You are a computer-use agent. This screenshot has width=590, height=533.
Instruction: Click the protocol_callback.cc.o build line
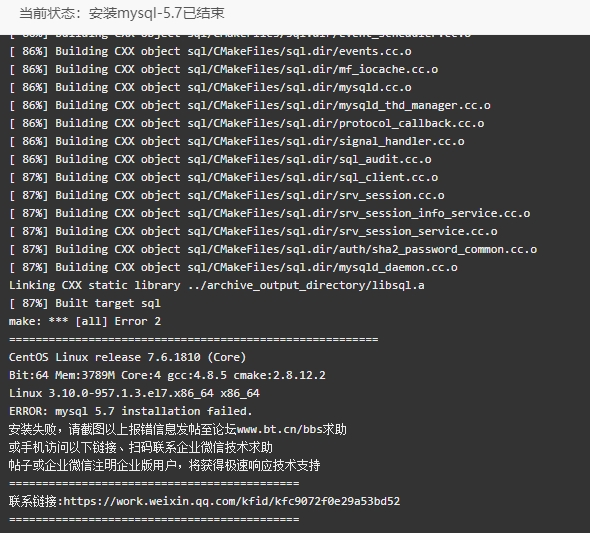246,123
